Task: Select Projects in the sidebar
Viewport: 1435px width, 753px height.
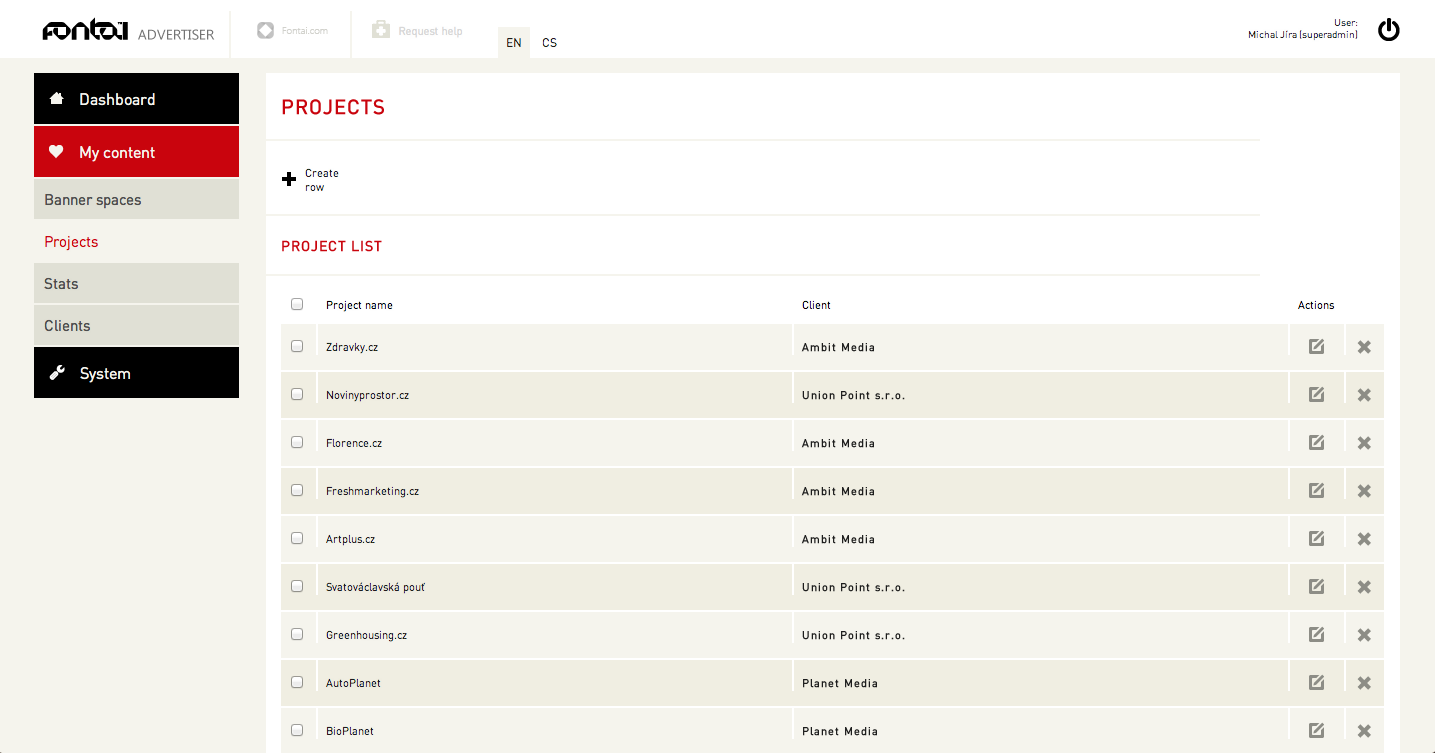Action: click(x=136, y=242)
